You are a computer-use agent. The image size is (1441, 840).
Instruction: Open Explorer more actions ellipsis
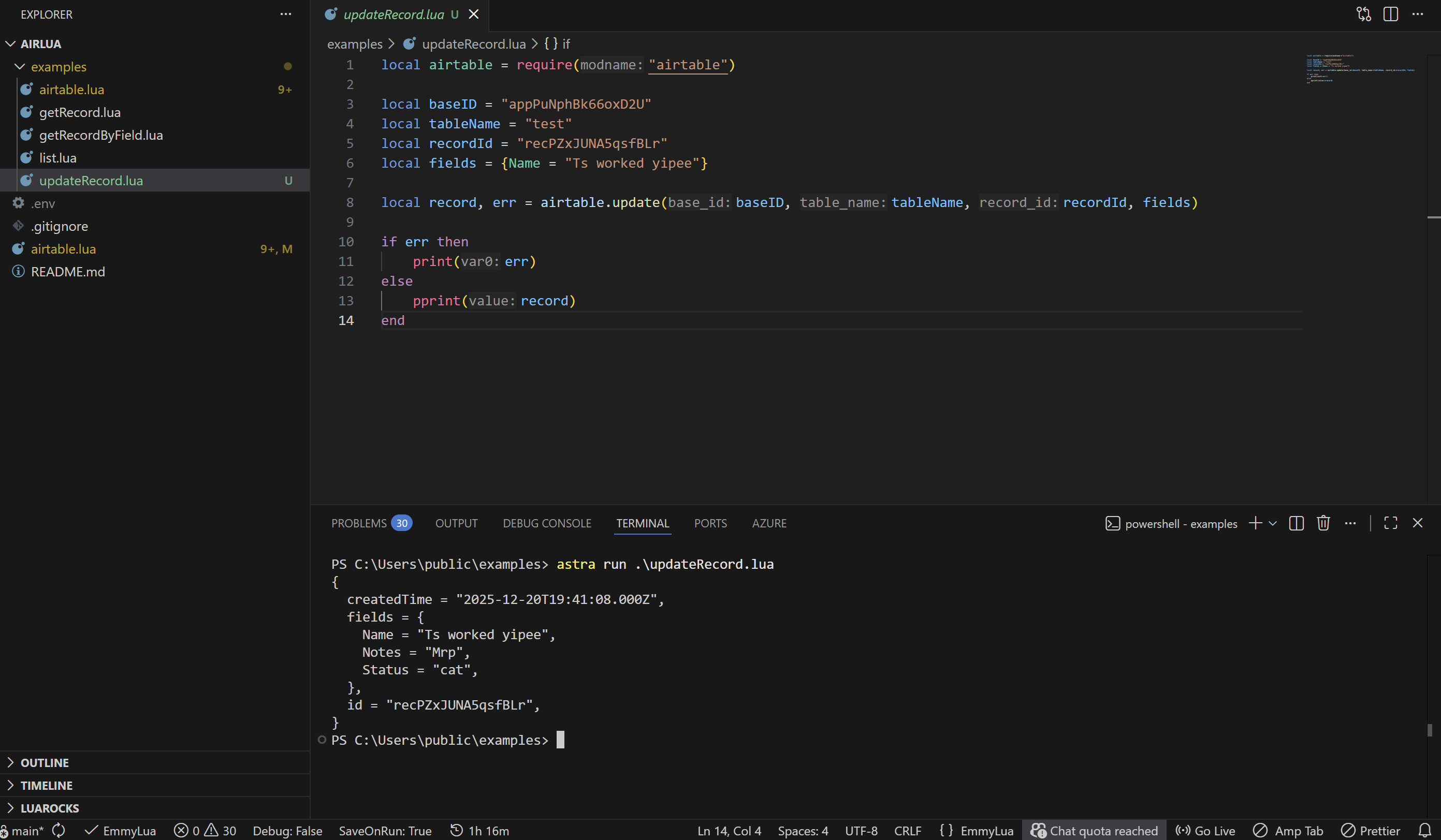(285, 14)
